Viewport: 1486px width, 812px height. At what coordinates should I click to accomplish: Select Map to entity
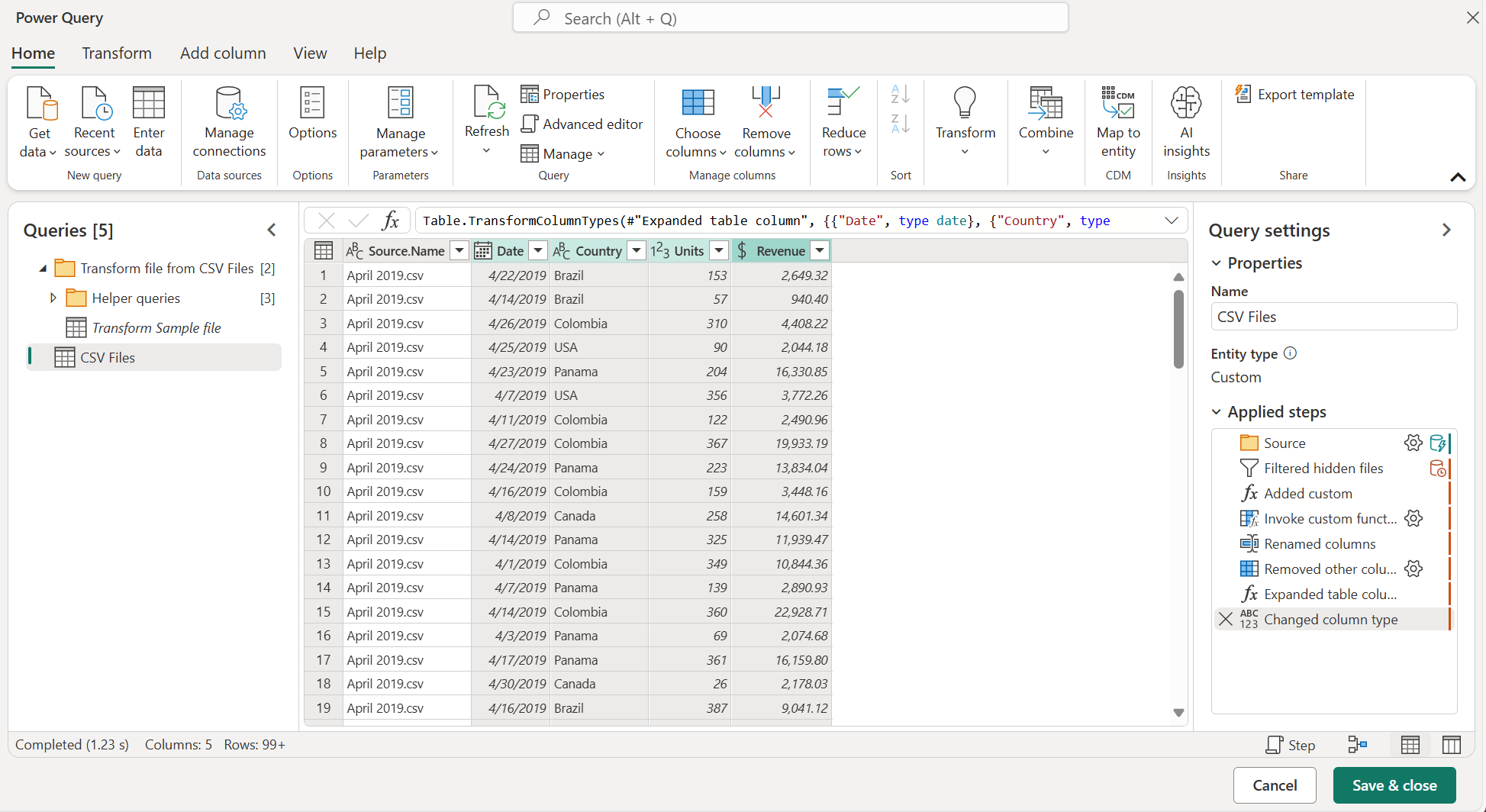tap(1117, 122)
